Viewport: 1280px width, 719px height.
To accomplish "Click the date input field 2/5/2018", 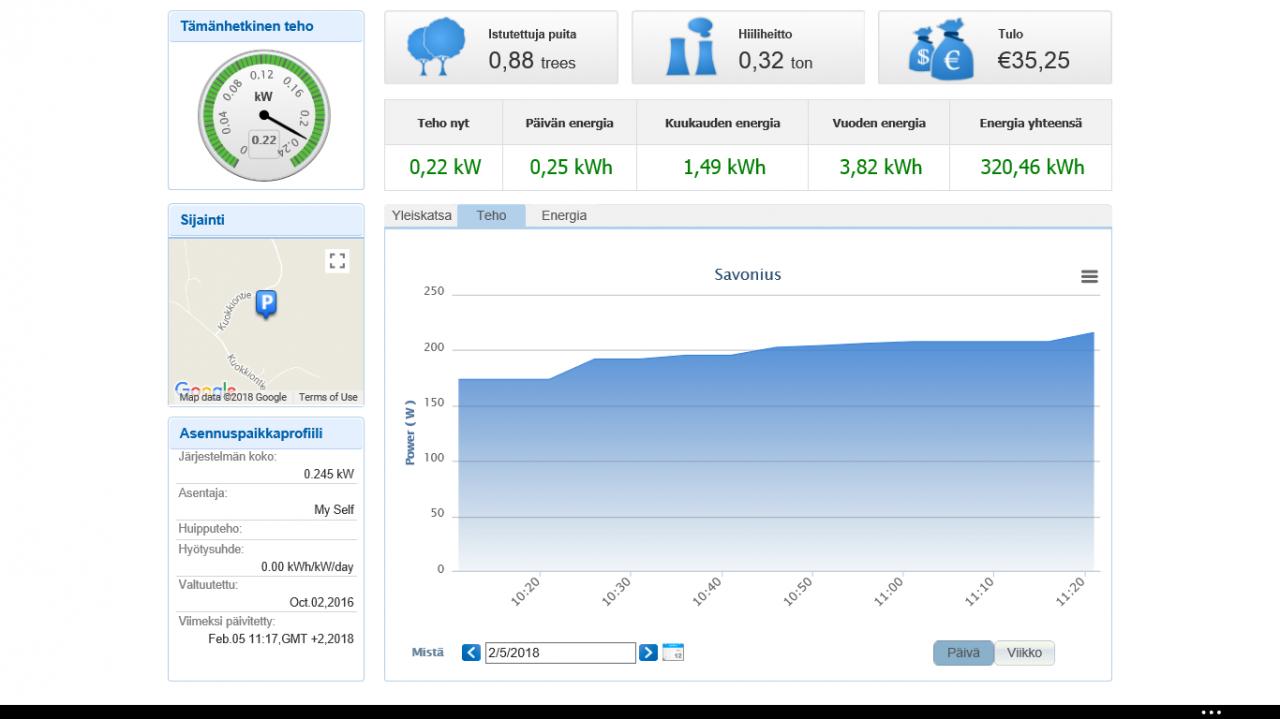I will tap(560, 653).
